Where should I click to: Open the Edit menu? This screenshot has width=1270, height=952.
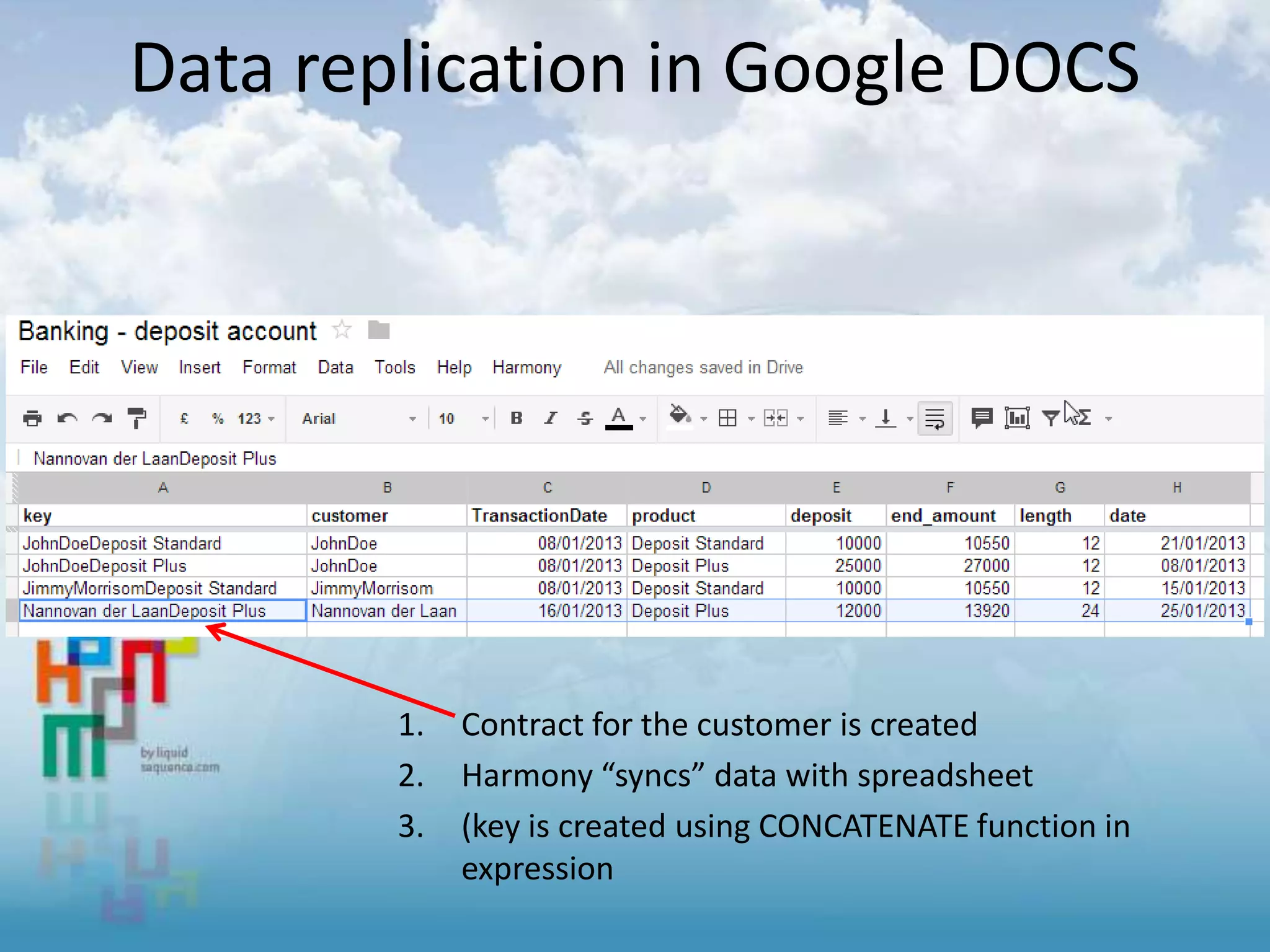[x=84, y=367]
